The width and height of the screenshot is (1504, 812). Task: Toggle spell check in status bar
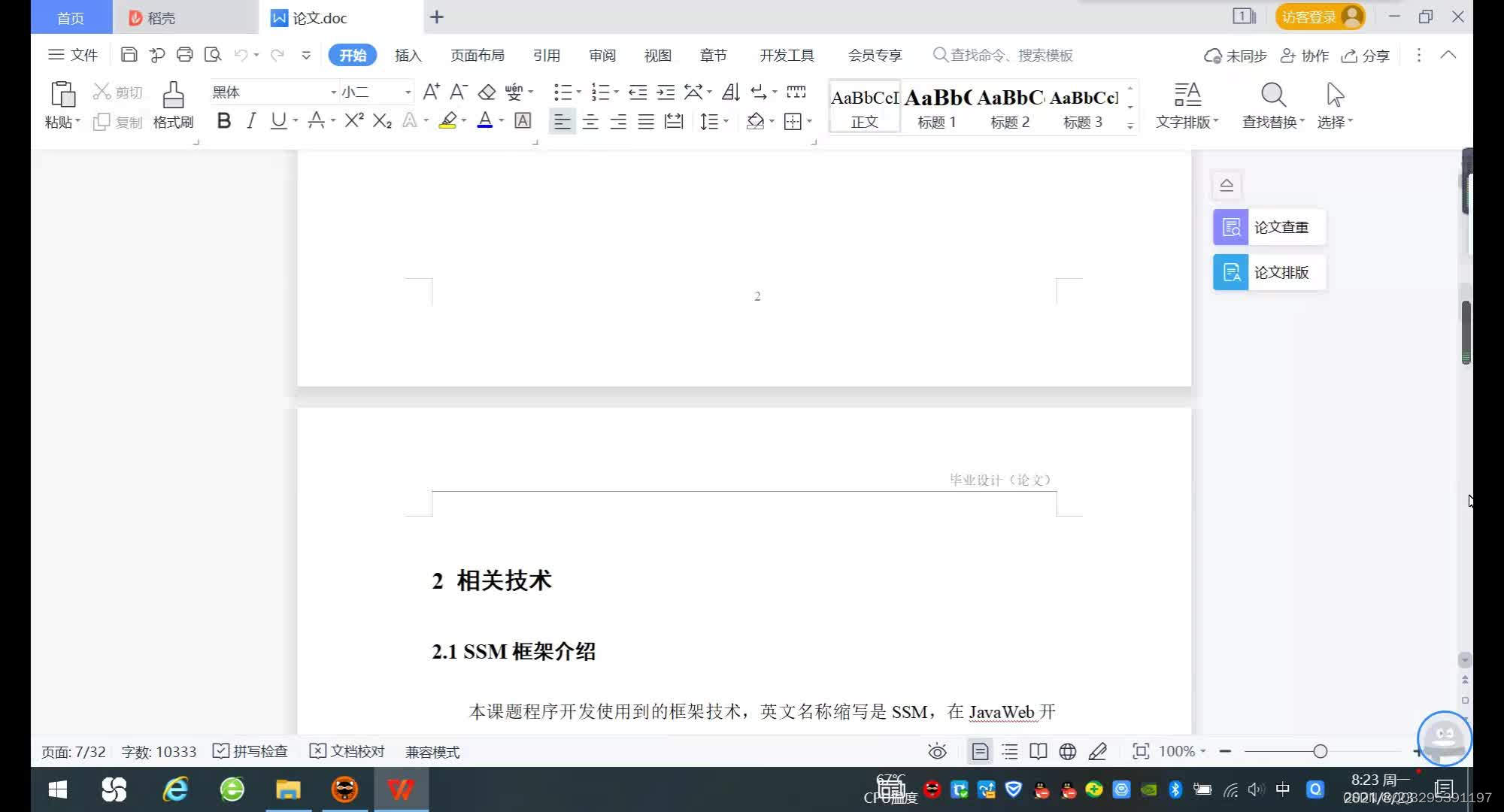(250, 751)
